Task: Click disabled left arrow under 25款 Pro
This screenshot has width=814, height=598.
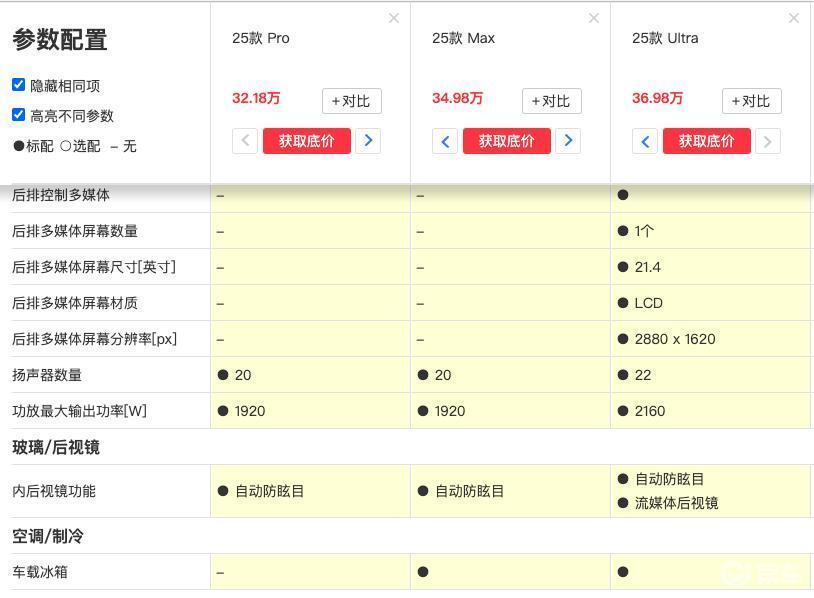Action: click(245, 141)
